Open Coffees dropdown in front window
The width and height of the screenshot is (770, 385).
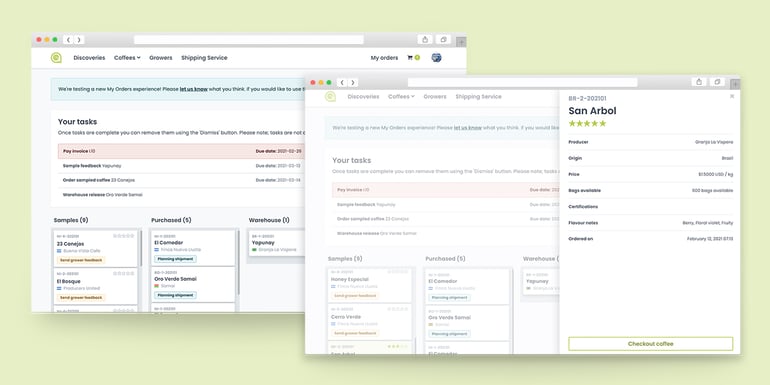tap(401, 97)
